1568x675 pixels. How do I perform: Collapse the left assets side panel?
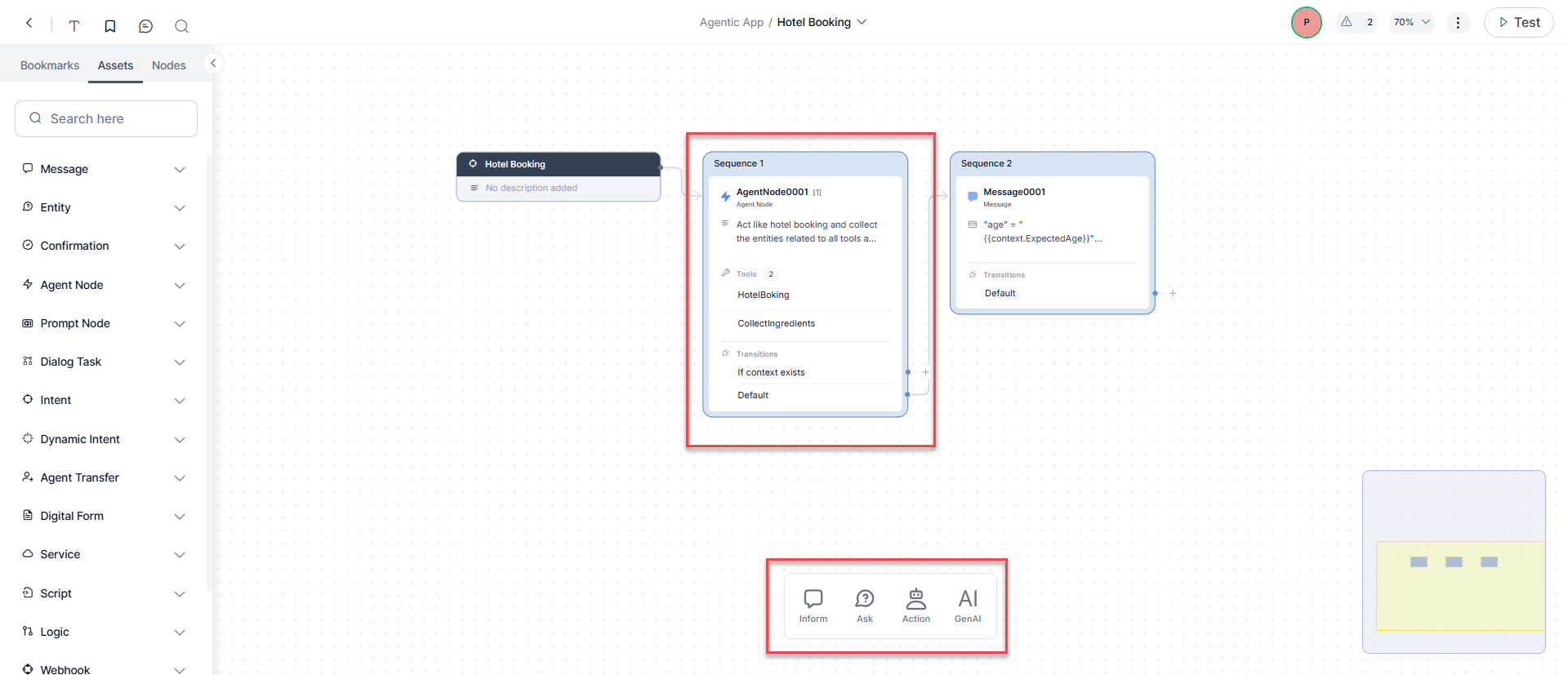(213, 63)
